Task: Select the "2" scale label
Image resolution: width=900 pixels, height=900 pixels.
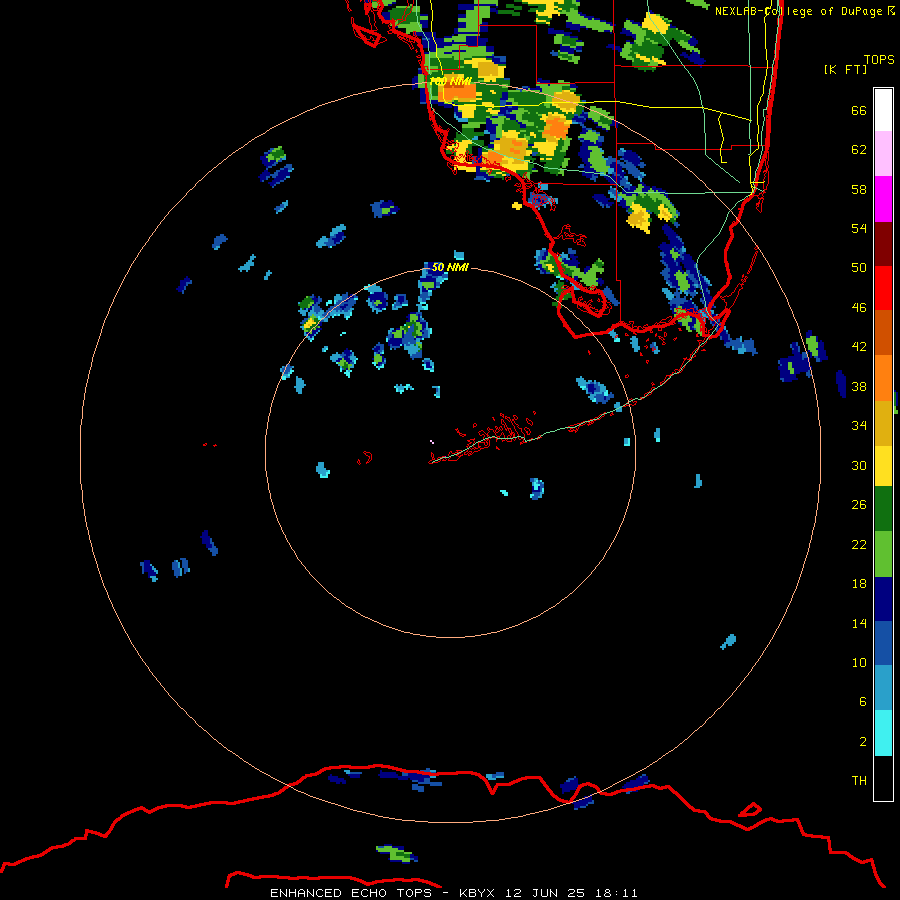Action: (863, 742)
